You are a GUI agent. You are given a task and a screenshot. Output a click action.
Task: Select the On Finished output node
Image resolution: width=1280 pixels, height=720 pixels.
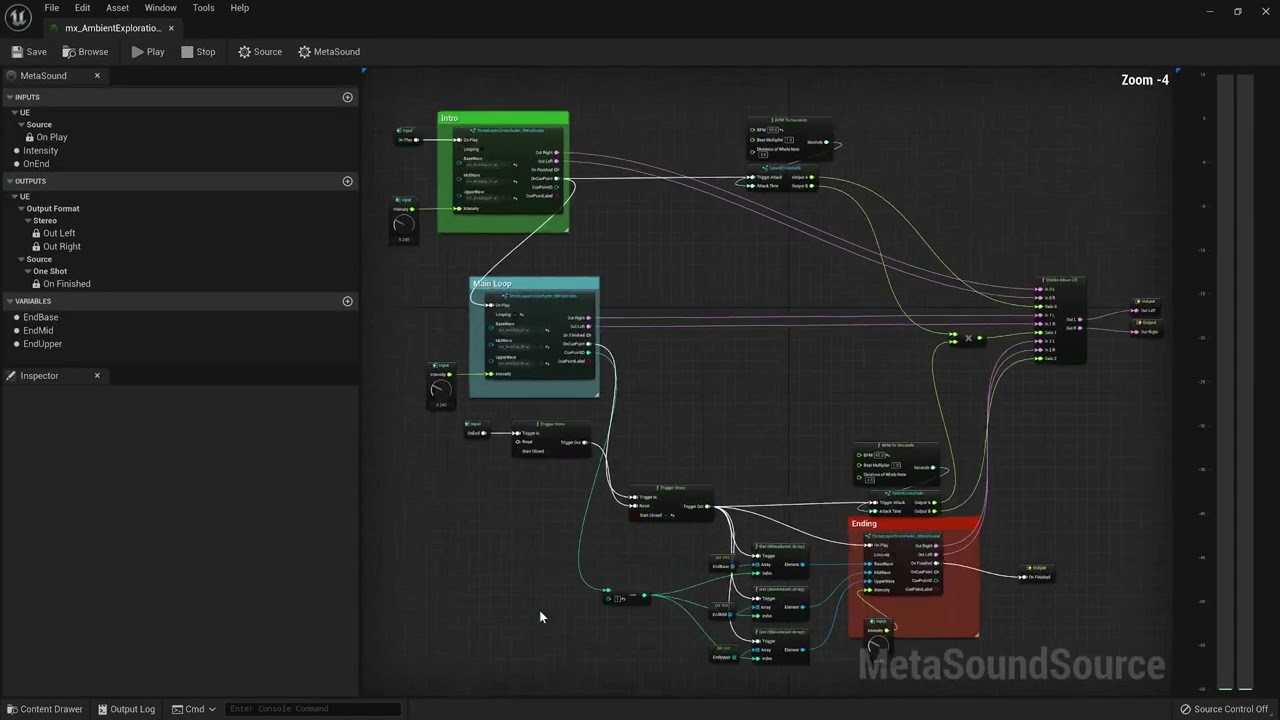click(x=1036, y=573)
